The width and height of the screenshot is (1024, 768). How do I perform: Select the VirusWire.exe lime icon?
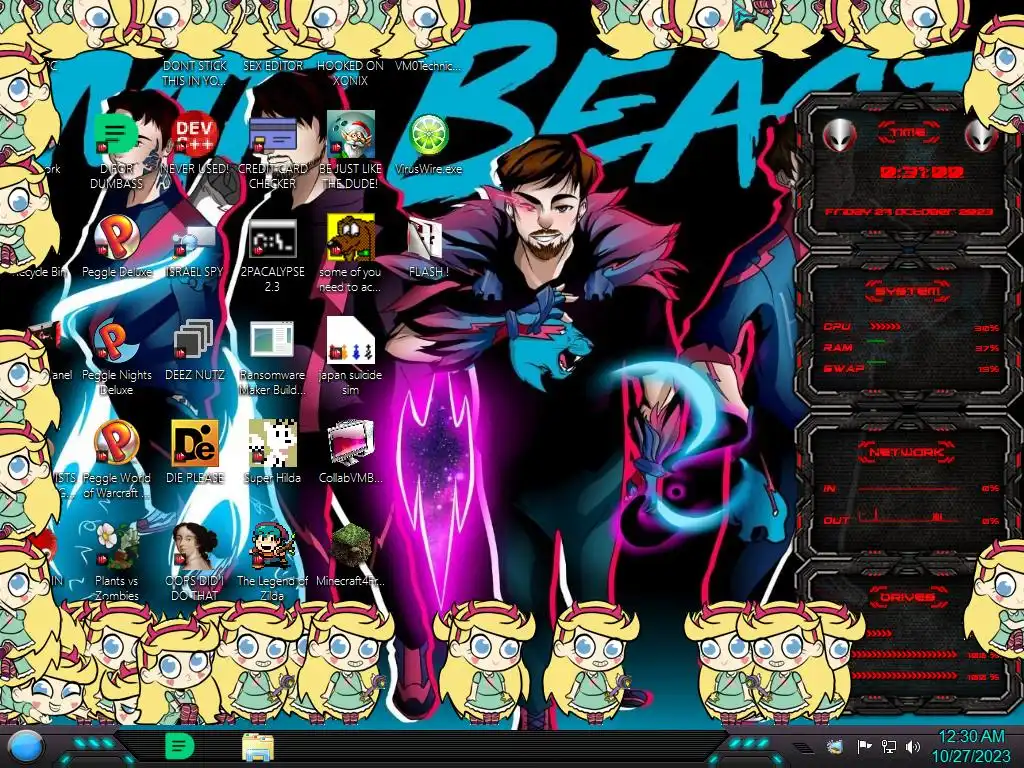(428, 135)
